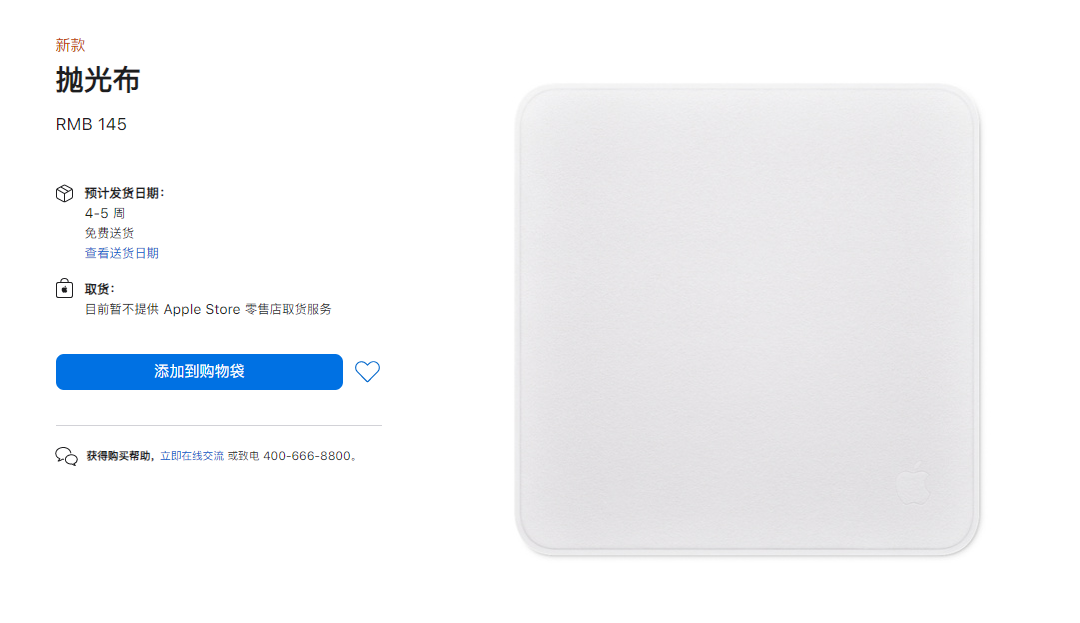This screenshot has height=623, width=1080.
Task: Click the shipping box icon
Action: click(64, 193)
